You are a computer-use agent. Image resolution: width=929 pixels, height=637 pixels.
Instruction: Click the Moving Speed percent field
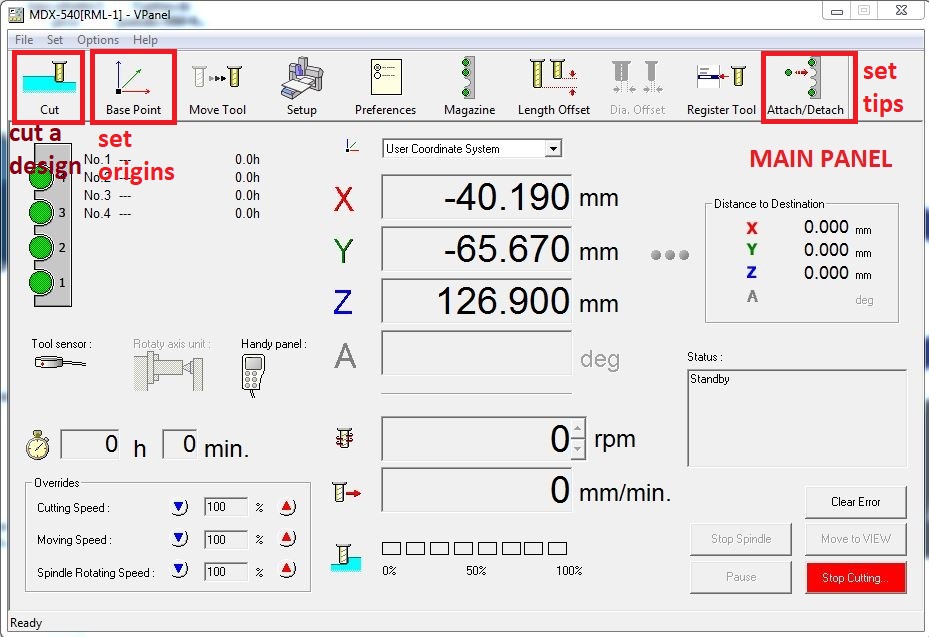226,539
